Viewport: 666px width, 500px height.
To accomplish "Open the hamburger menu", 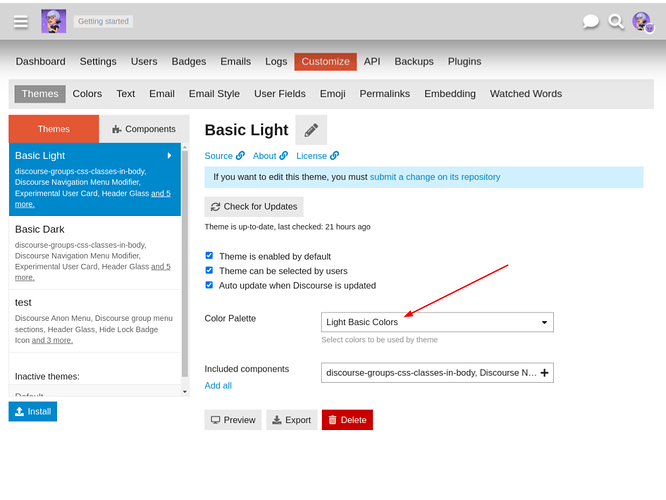I will pyautogui.click(x=20, y=21).
